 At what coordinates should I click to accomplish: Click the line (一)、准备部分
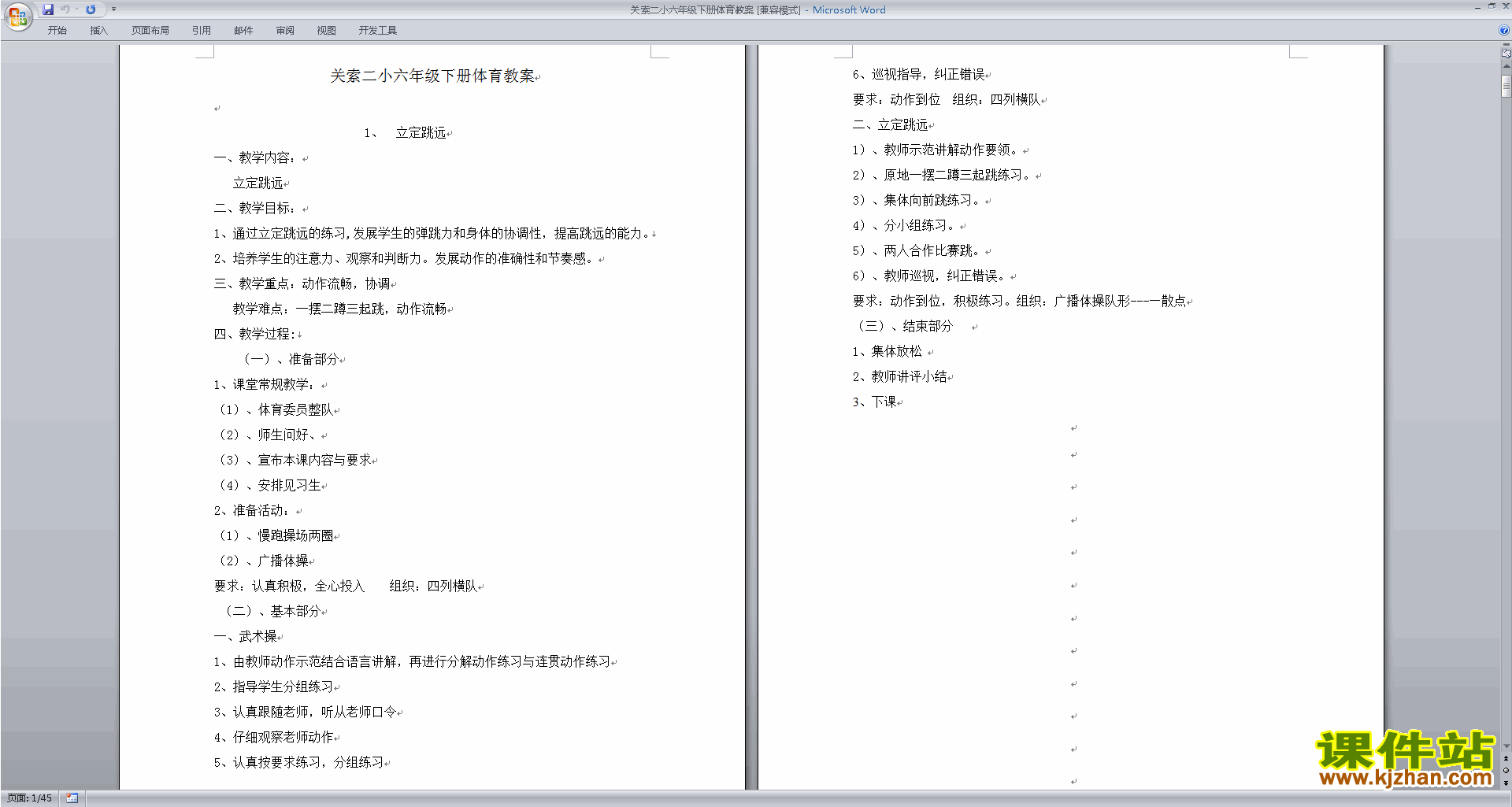pos(290,359)
